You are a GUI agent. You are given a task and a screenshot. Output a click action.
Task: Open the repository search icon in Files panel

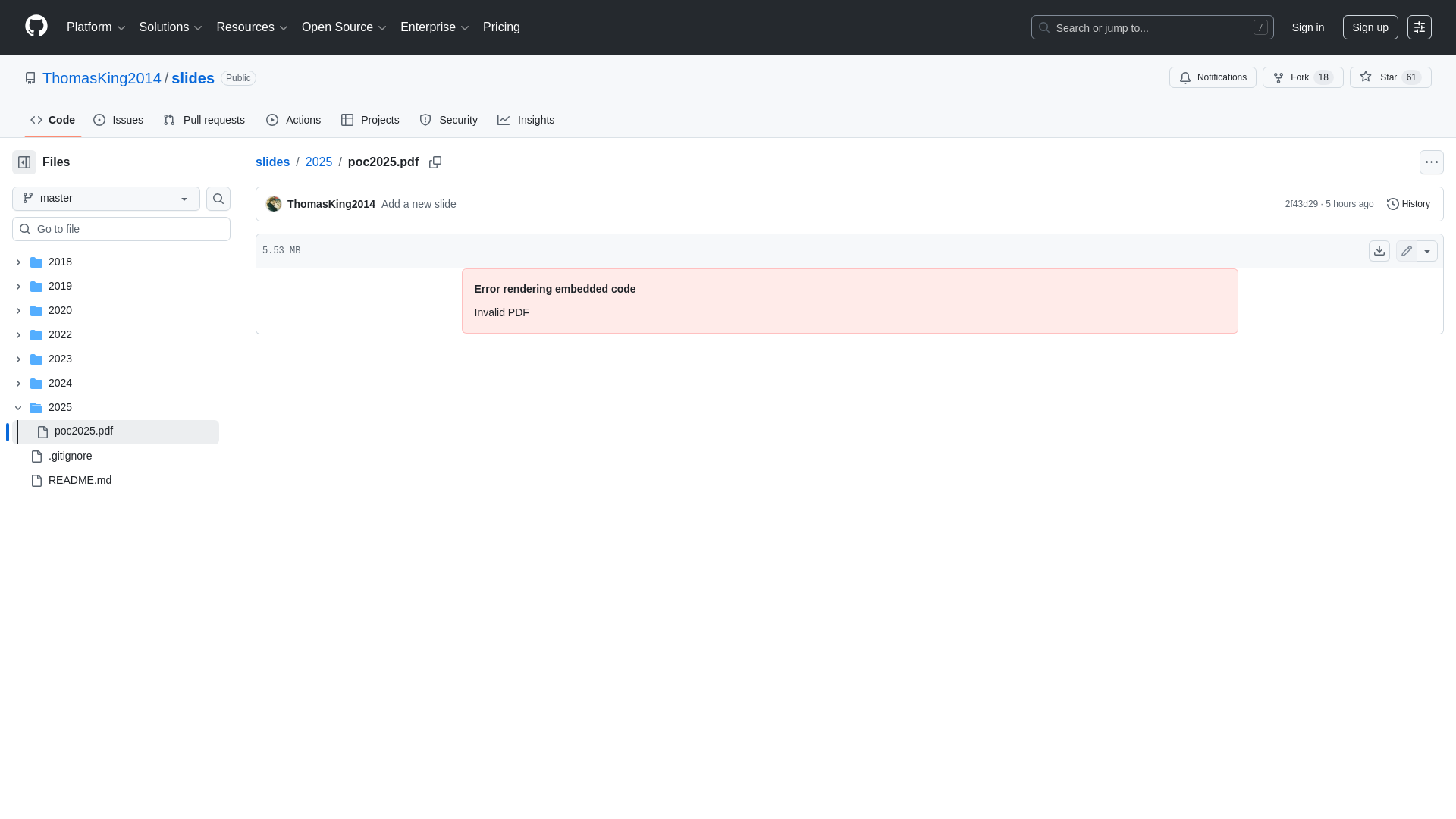(218, 198)
